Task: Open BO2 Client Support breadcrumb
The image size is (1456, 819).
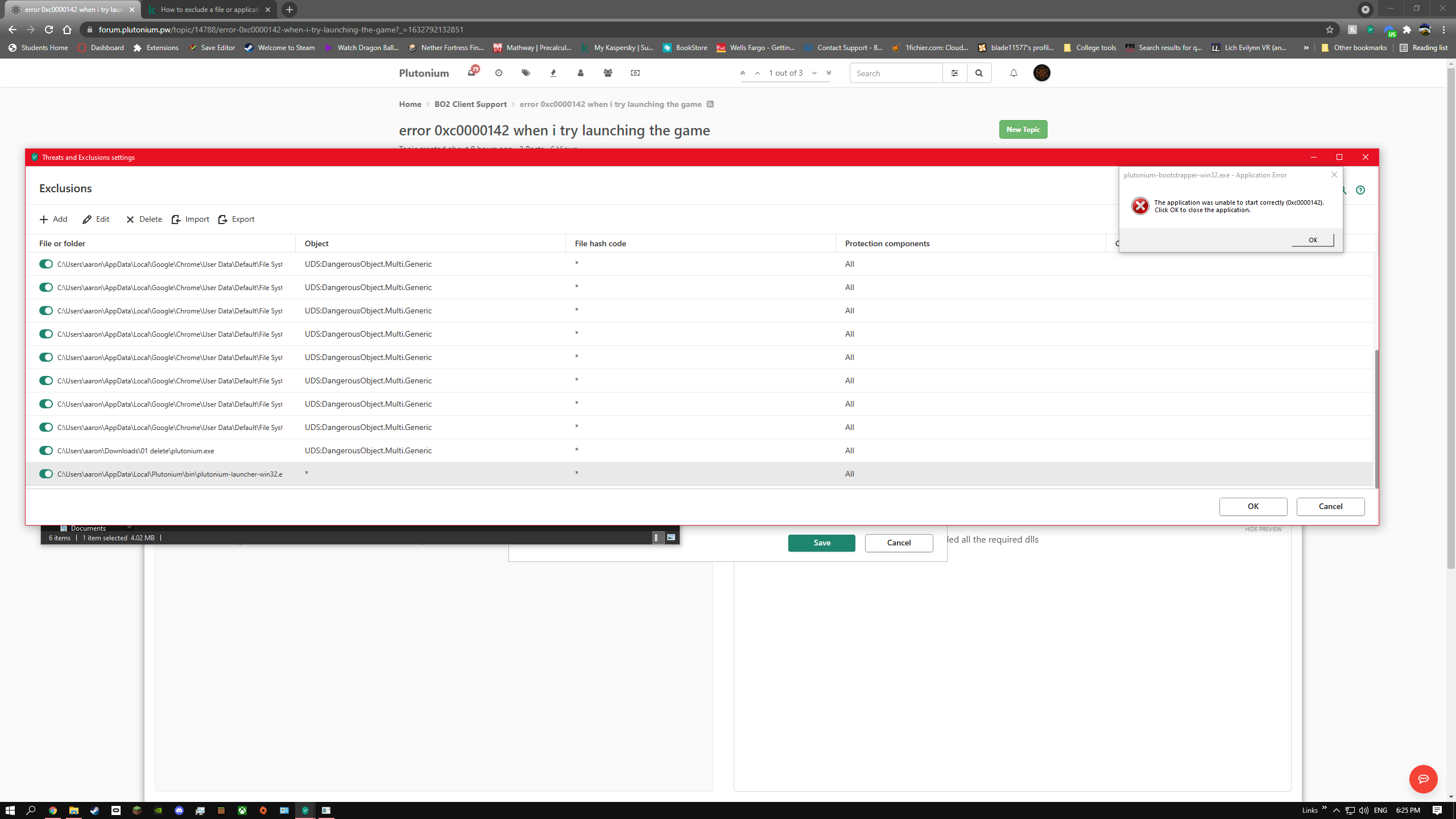Action: click(470, 104)
